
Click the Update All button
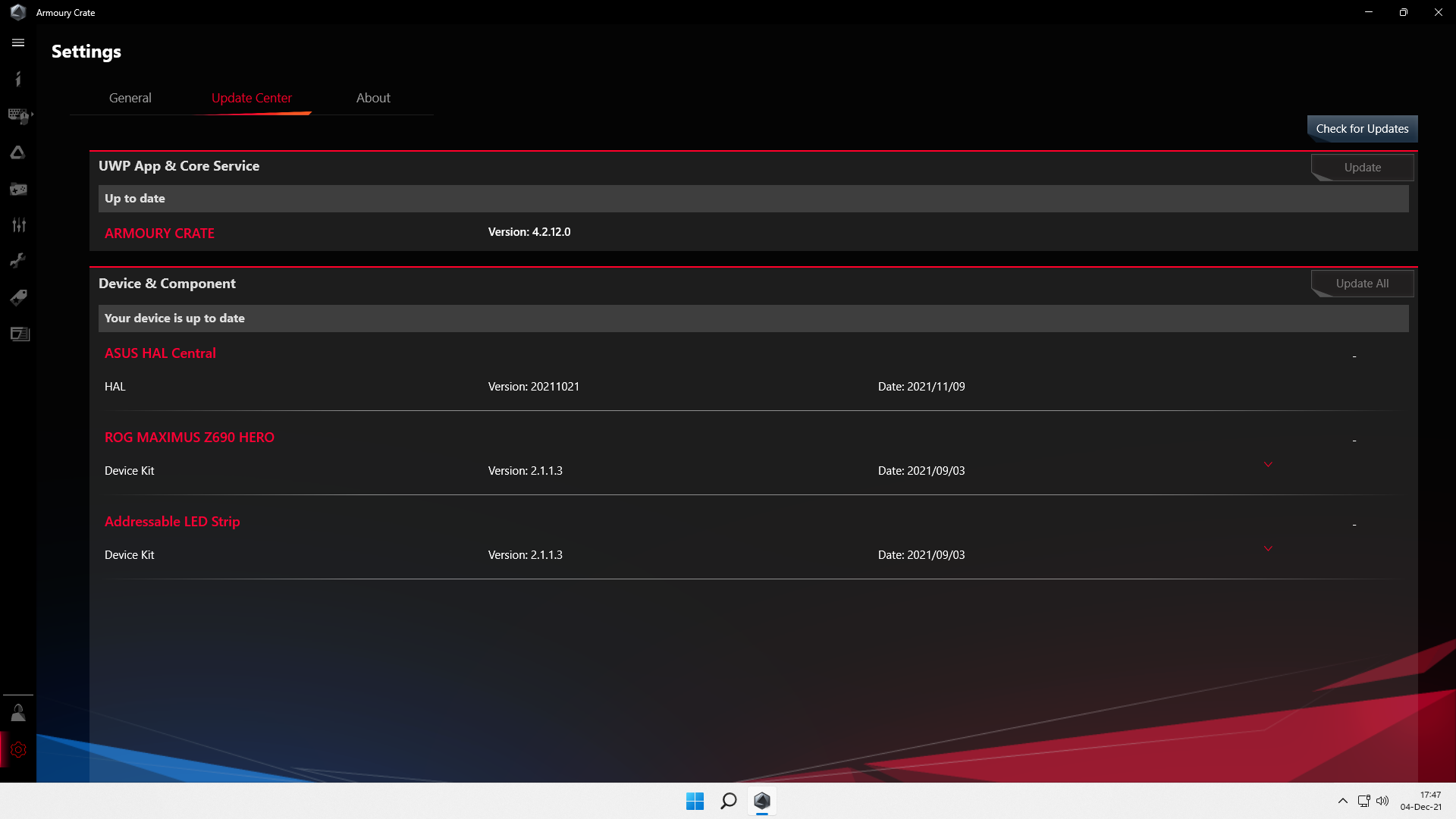[1362, 284]
